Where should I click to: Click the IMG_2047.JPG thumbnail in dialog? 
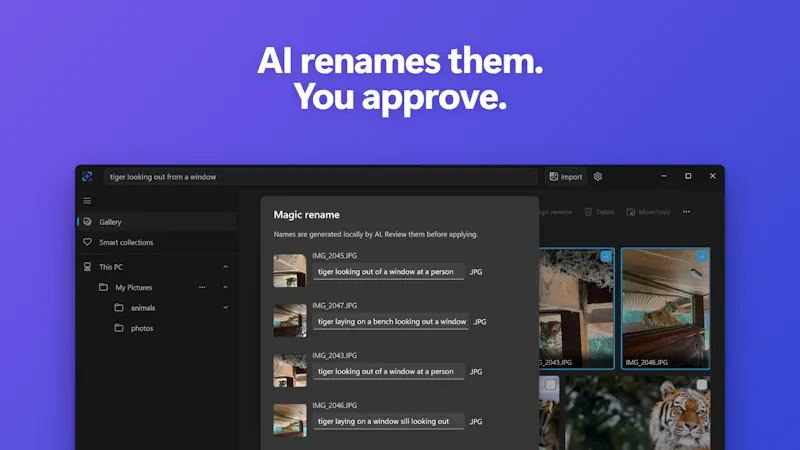pyautogui.click(x=290, y=320)
